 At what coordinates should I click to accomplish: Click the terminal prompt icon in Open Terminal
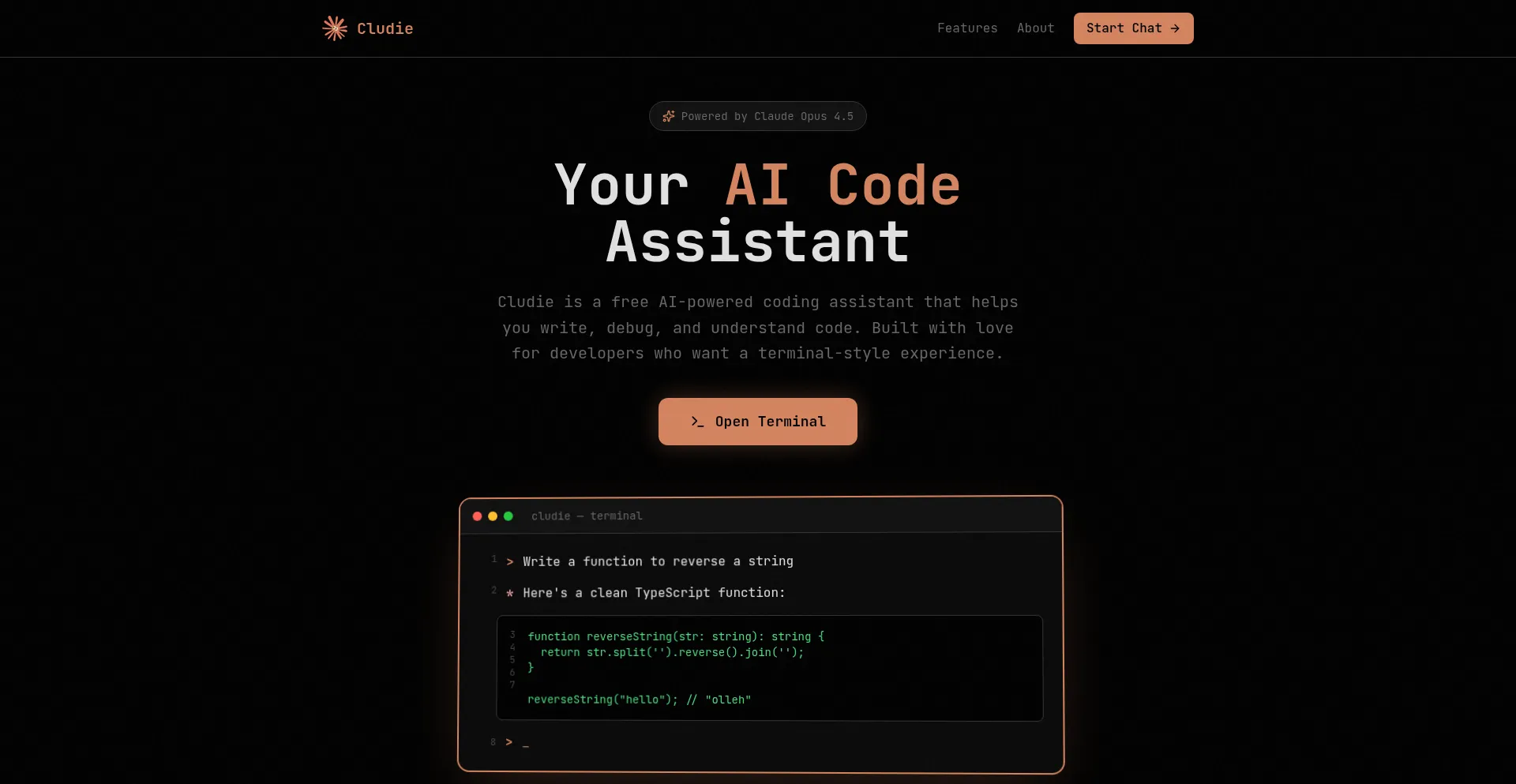[696, 422]
